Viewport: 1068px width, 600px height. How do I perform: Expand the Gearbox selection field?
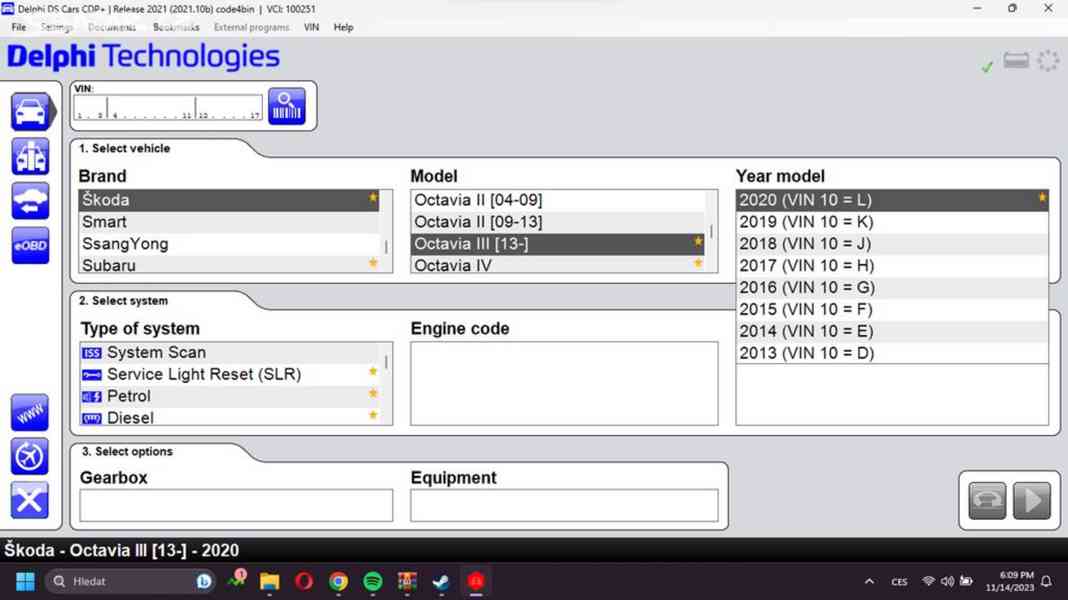pyautogui.click(x=235, y=505)
